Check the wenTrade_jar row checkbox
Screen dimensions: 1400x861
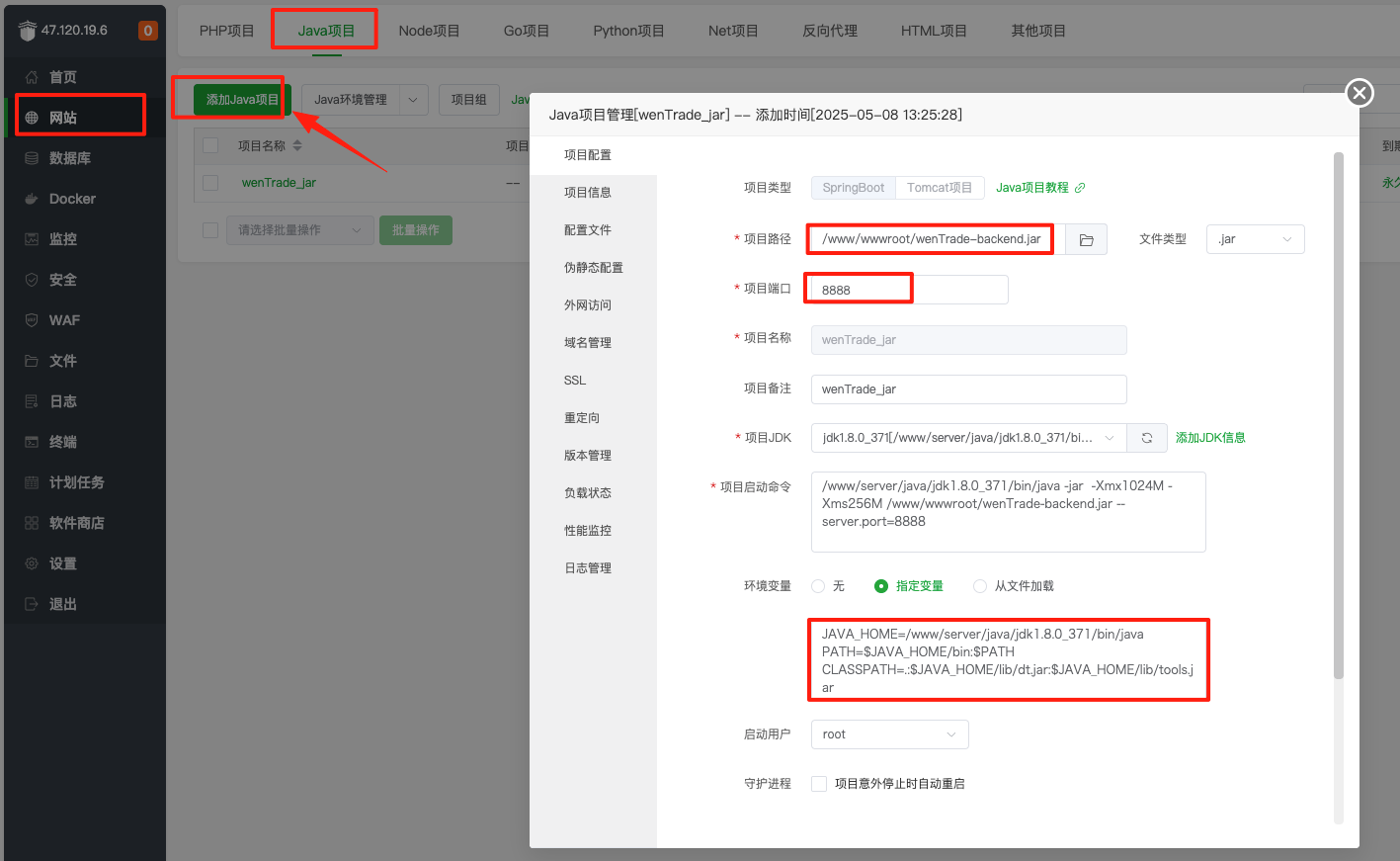click(x=210, y=183)
